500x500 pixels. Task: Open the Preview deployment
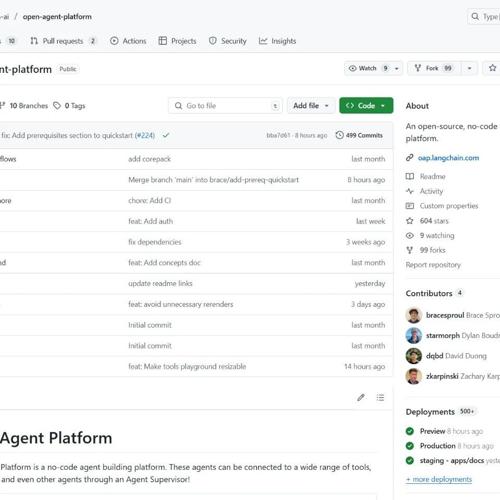coord(432,431)
